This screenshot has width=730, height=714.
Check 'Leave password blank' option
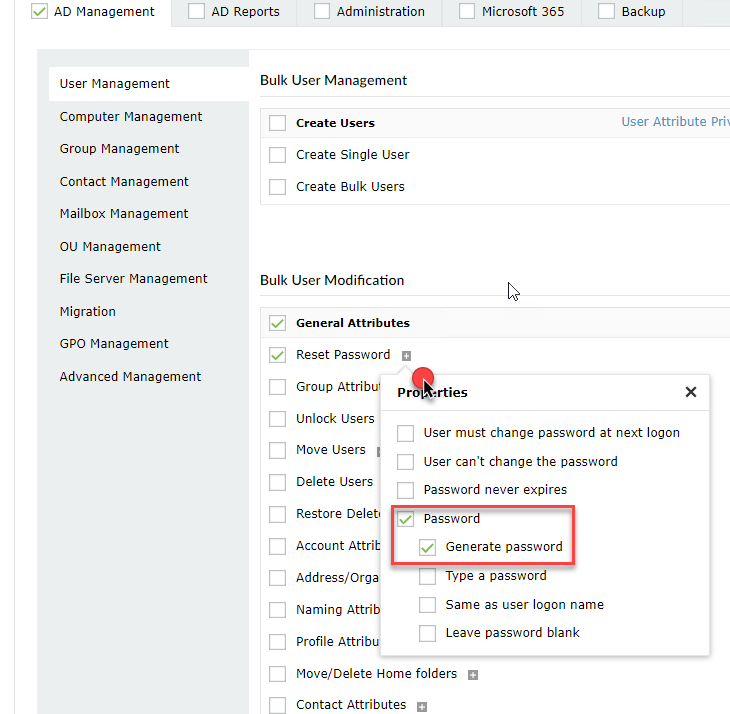pos(428,633)
